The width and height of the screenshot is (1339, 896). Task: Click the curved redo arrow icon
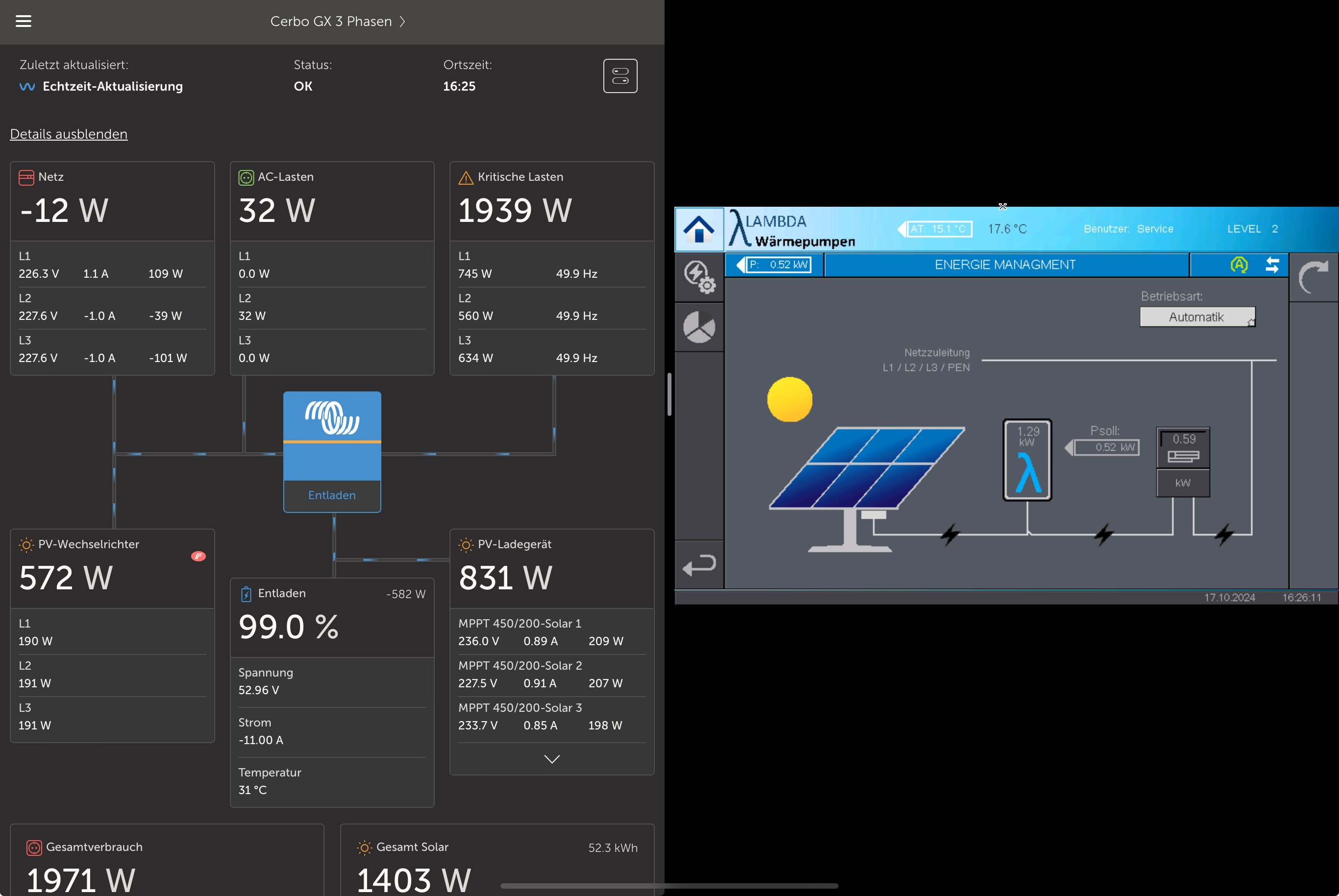tap(1314, 277)
